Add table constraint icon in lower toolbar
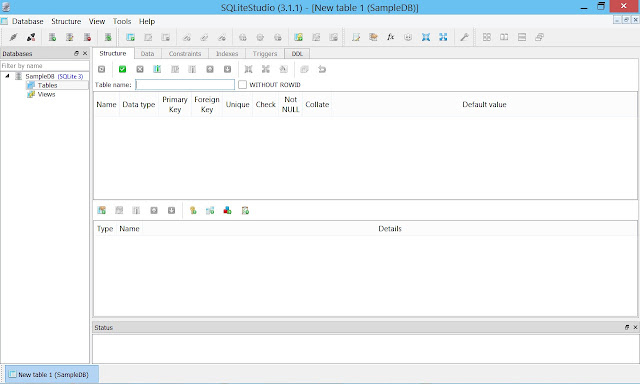The image size is (640, 384). click(102, 210)
